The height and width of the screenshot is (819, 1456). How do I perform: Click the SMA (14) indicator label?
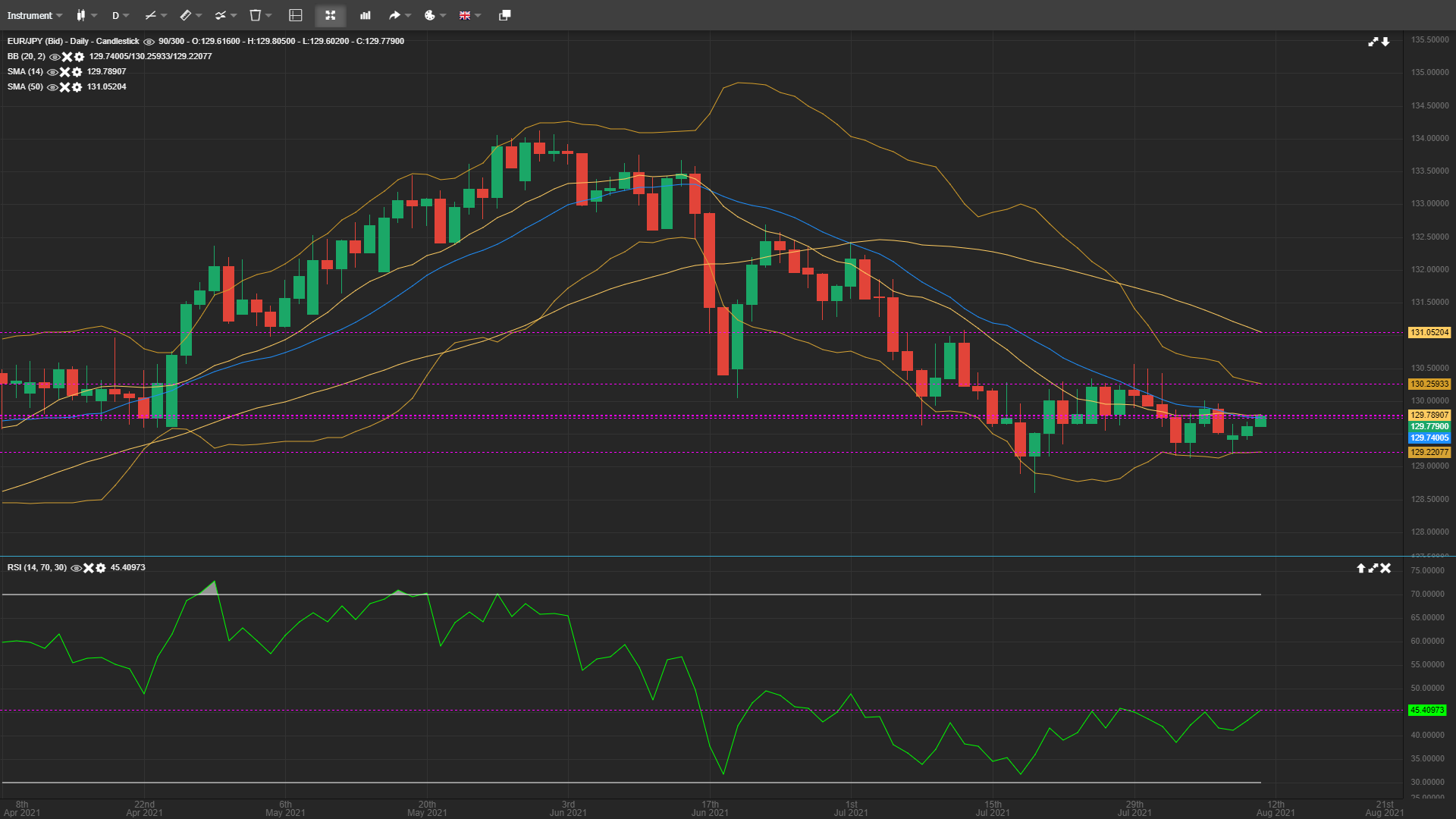click(26, 71)
